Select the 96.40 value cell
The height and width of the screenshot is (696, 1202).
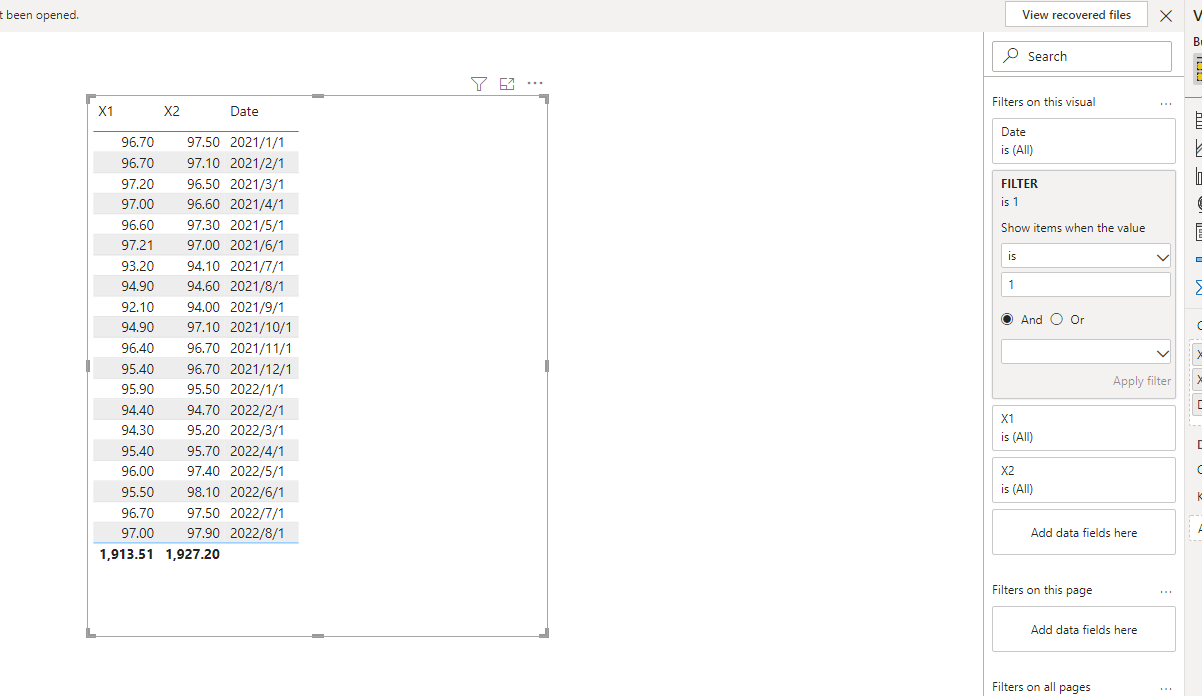coord(138,348)
